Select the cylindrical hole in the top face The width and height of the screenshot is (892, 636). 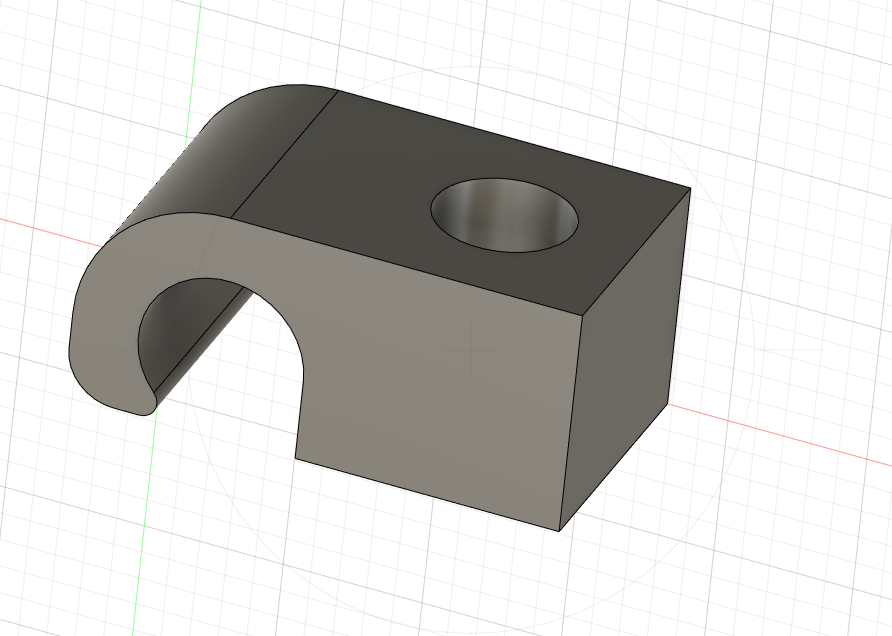coord(505,215)
